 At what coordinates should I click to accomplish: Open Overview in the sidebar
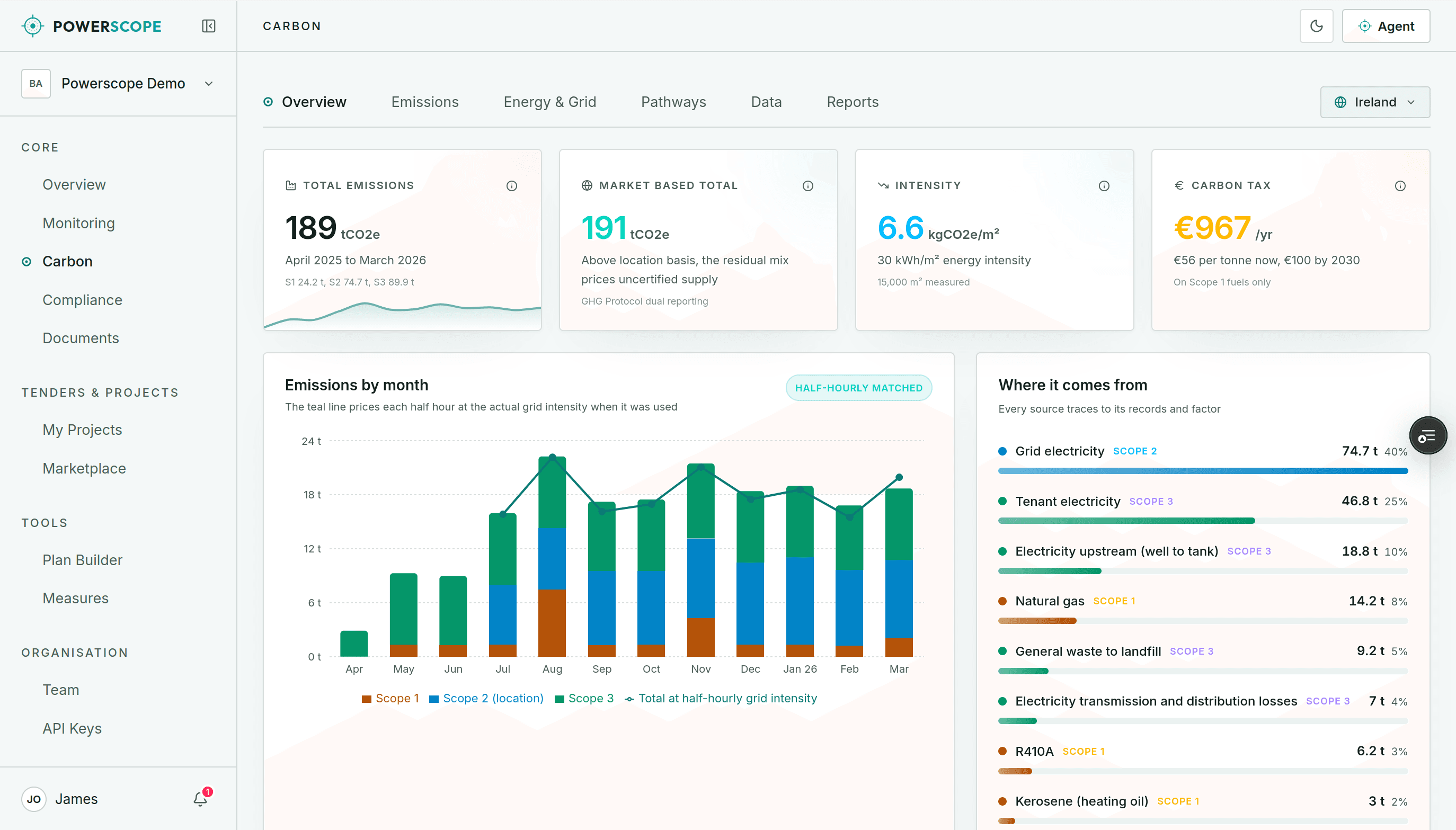(74, 185)
